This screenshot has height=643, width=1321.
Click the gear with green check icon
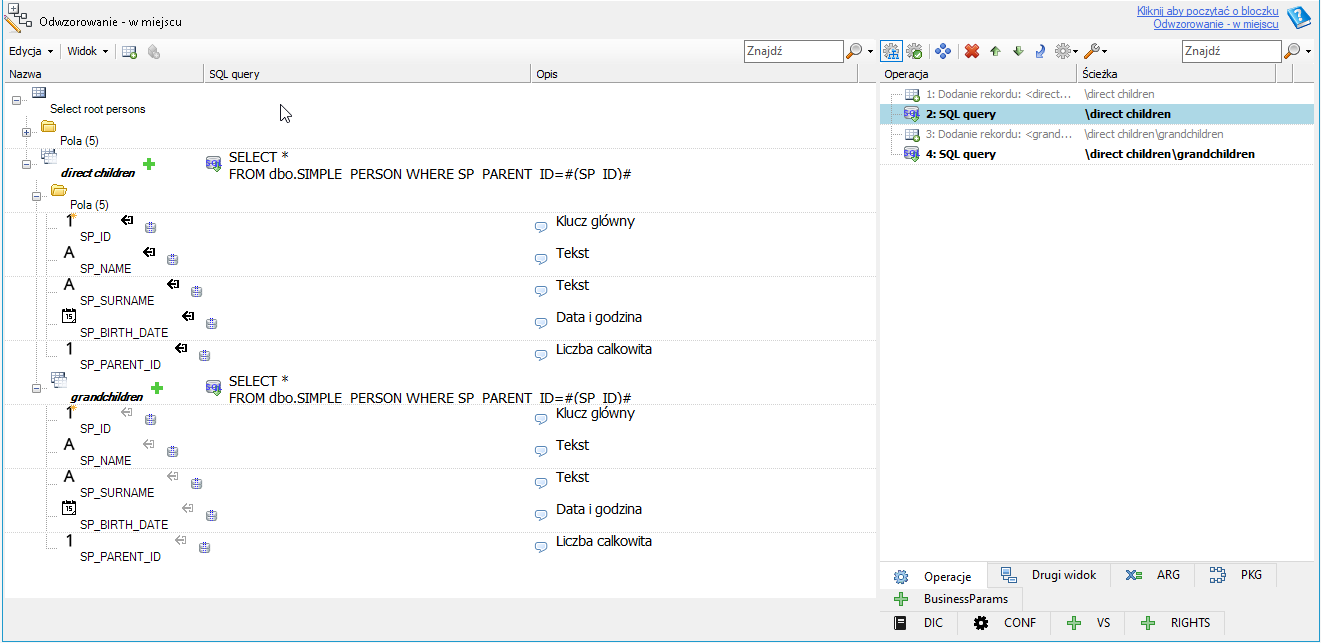pos(914,51)
